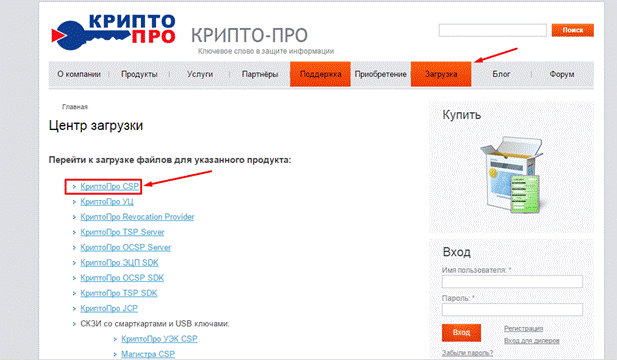Click the Имя пользователя input field

pyautogui.click(x=512, y=282)
